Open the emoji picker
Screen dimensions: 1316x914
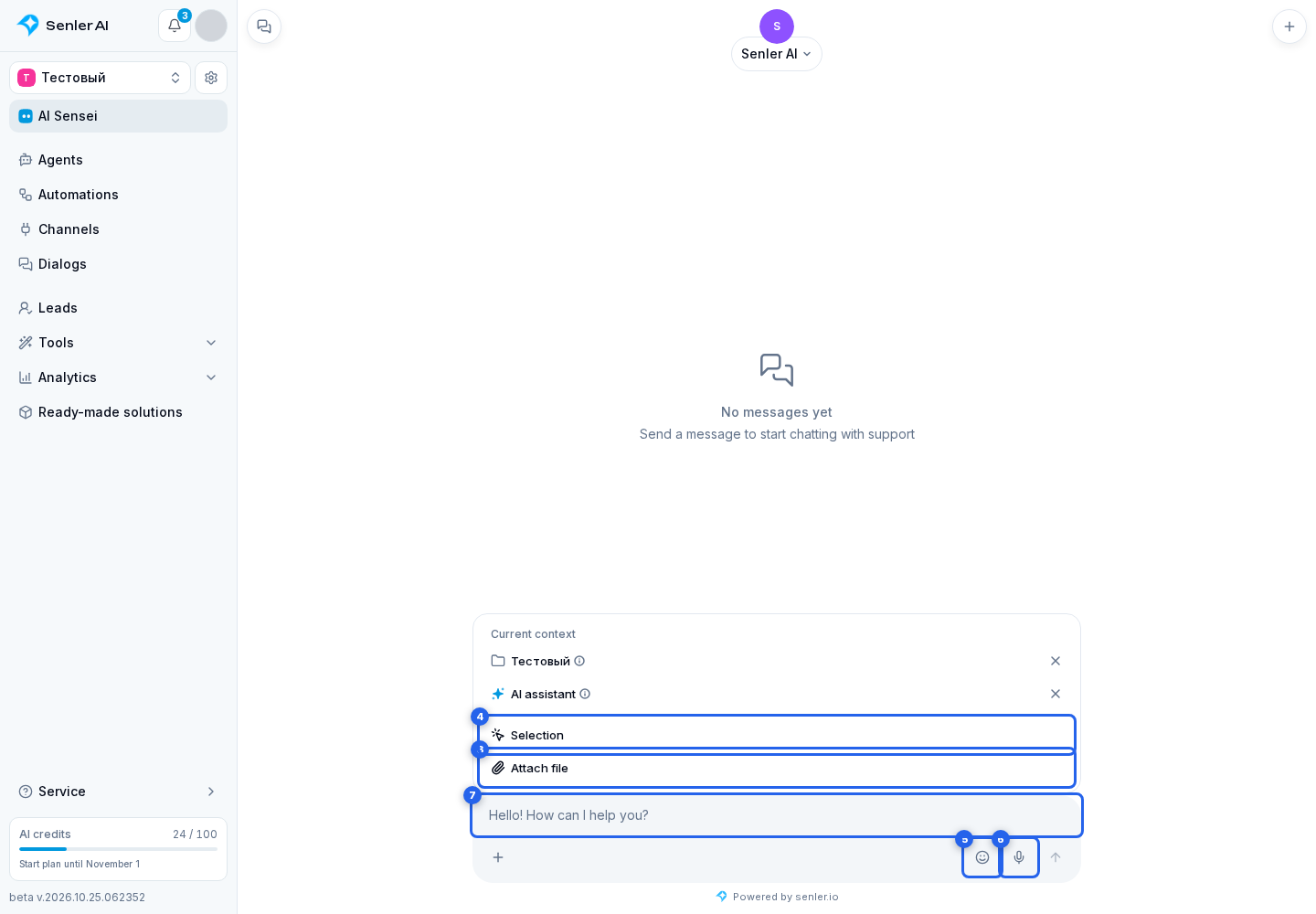click(982, 857)
